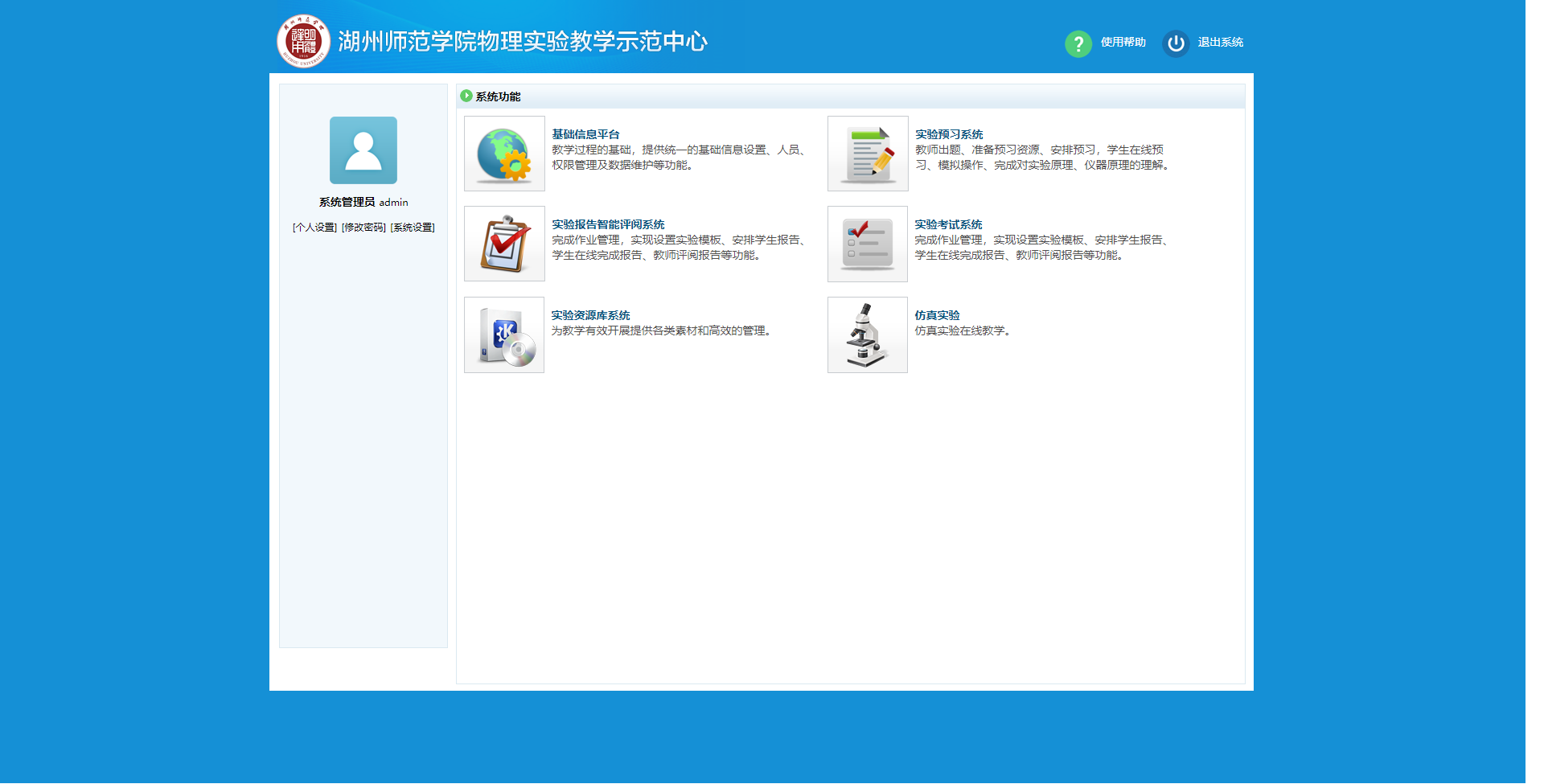1544x784 pixels.
Task: Click the admin user avatar image
Action: click(363, 150)
